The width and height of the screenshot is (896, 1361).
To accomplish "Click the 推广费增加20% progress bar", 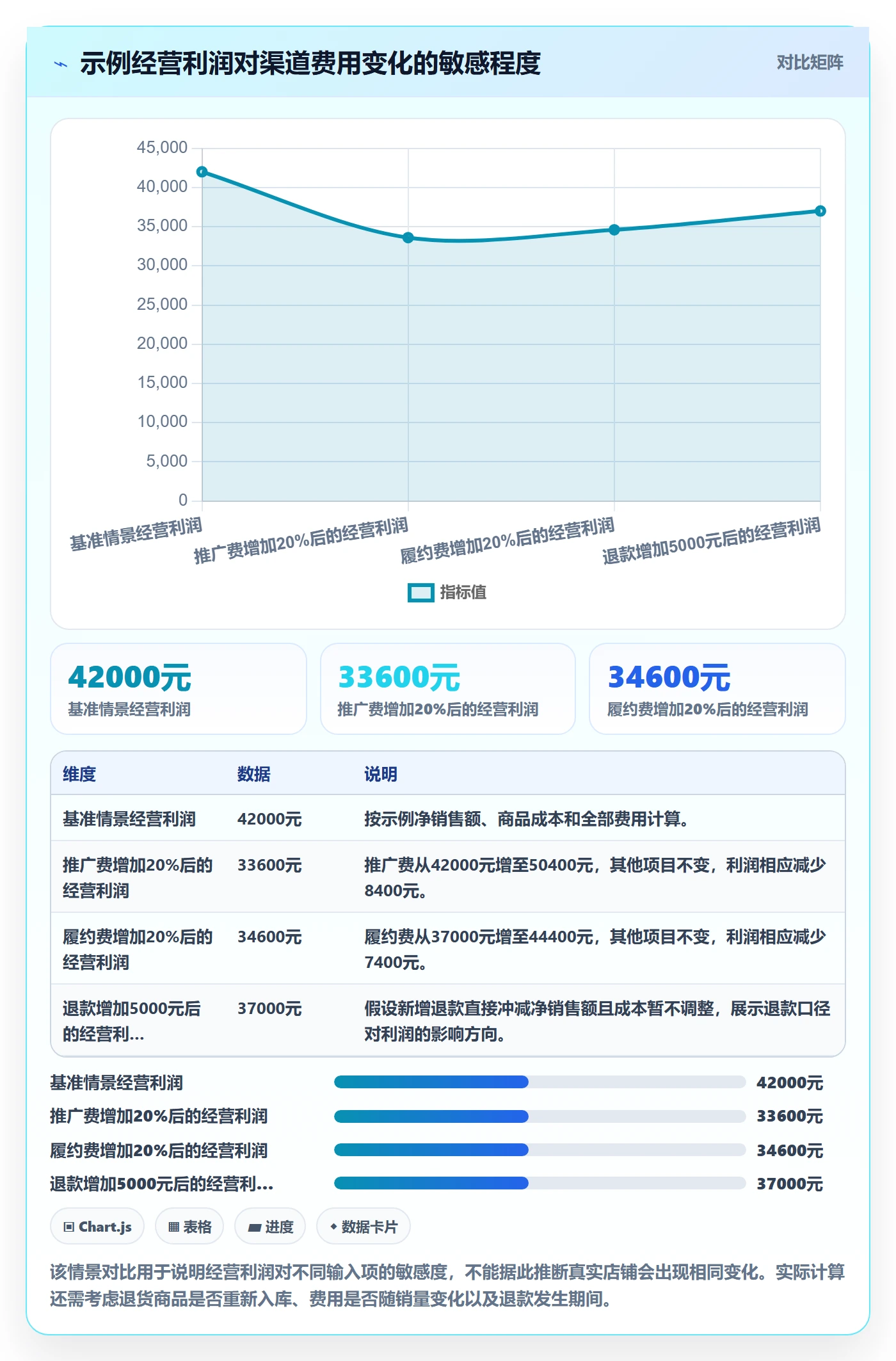I will click(x=540, y=1116).
